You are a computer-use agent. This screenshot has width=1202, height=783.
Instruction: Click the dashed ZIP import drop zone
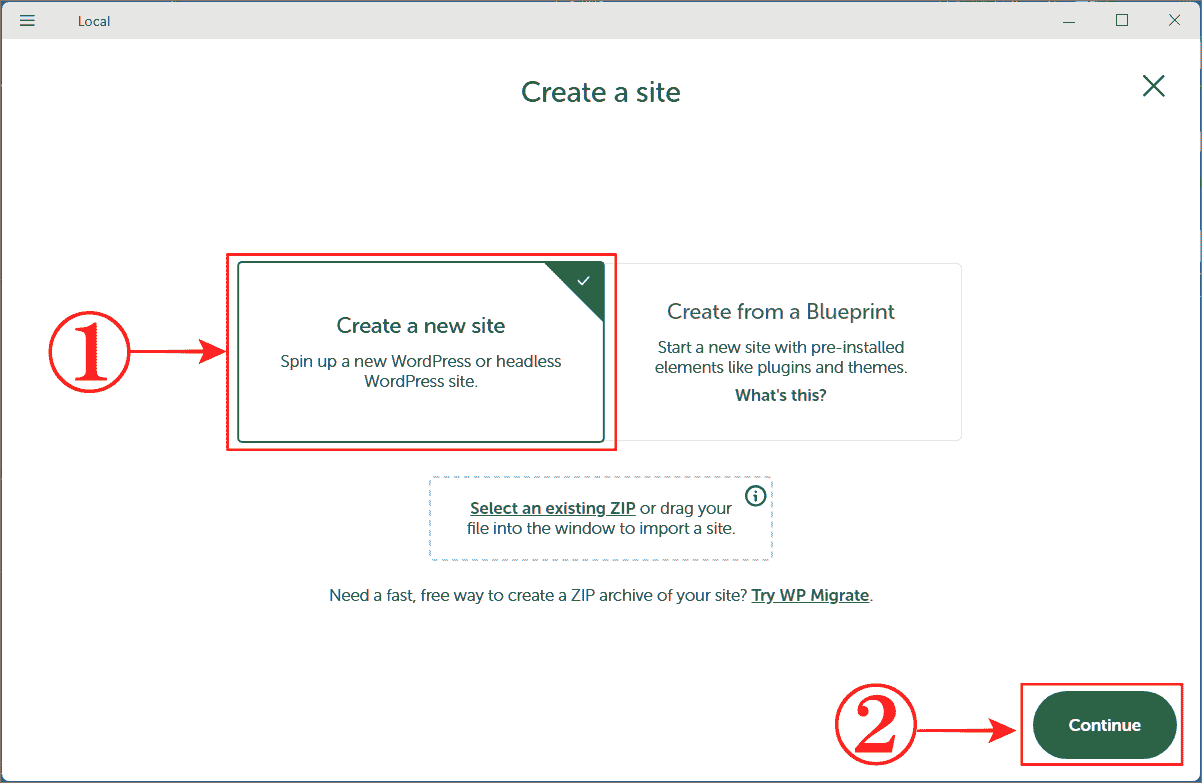601,518
